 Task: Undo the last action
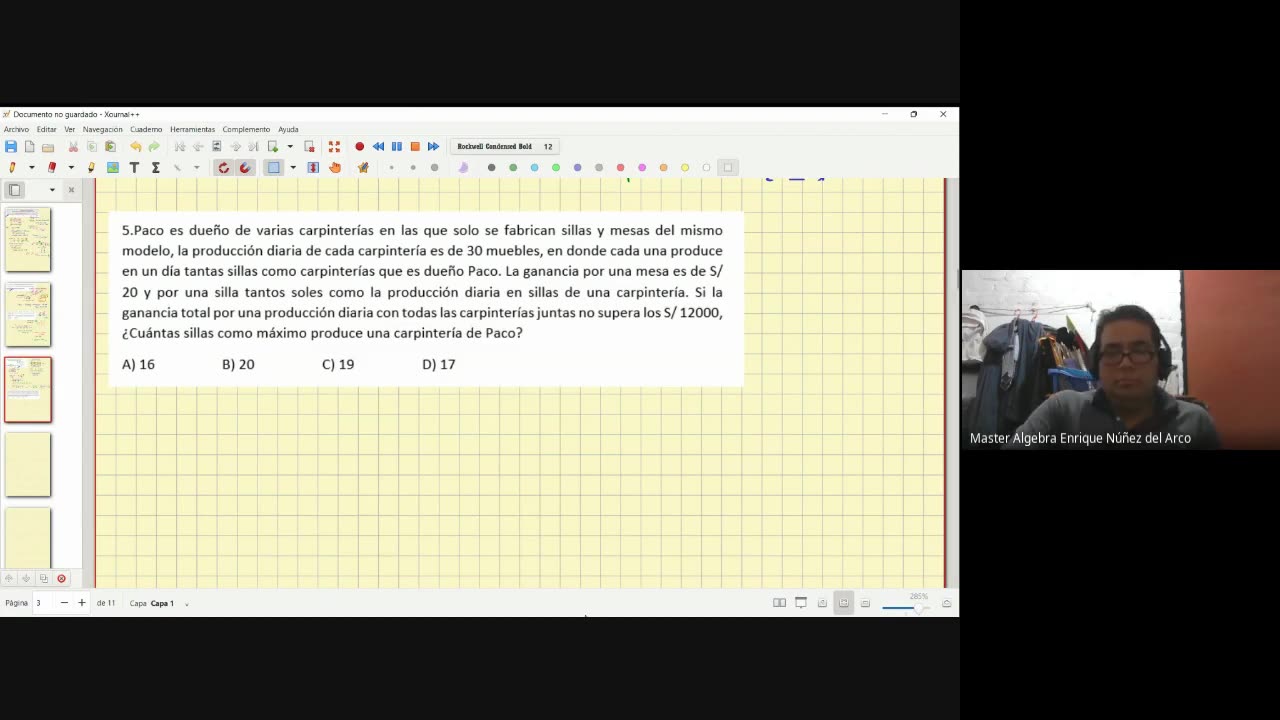tap(135, 147)
